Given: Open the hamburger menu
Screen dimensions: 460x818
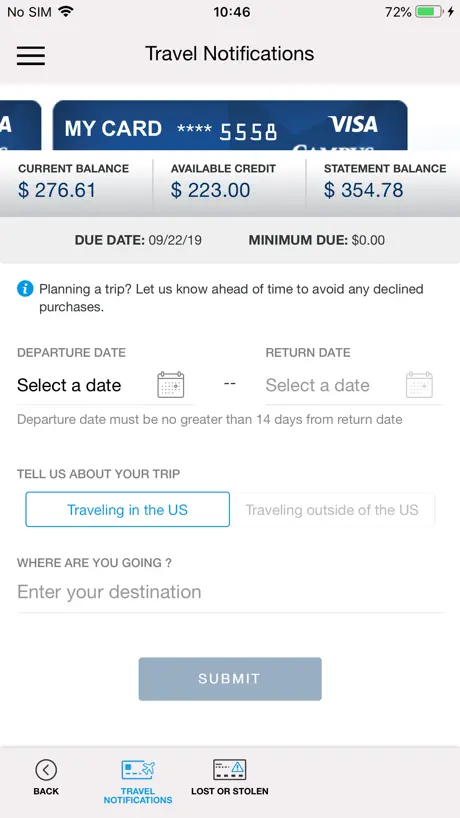Looking at the screenshot, I should 31,55.
